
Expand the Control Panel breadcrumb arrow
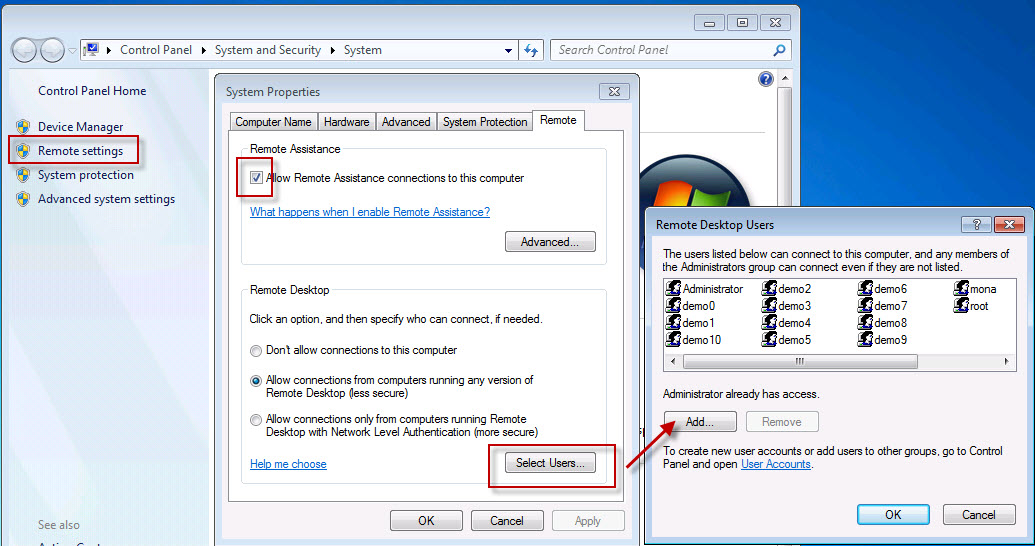pyautogui.click(x=204, y=50)
